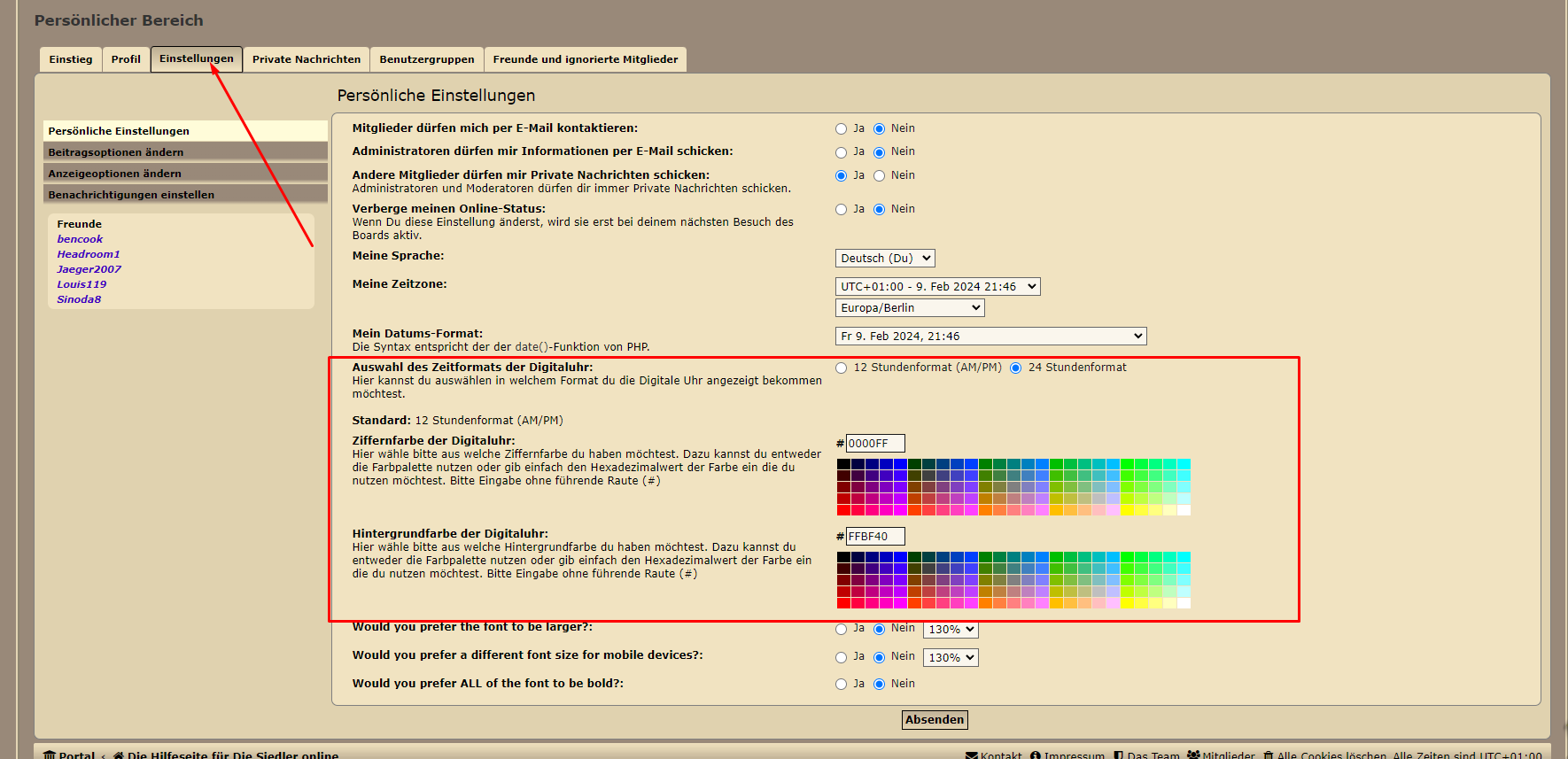Click the Mitglieder group icon
The width and height of the screenshot is (1568, 759).
pos(1193,755)
